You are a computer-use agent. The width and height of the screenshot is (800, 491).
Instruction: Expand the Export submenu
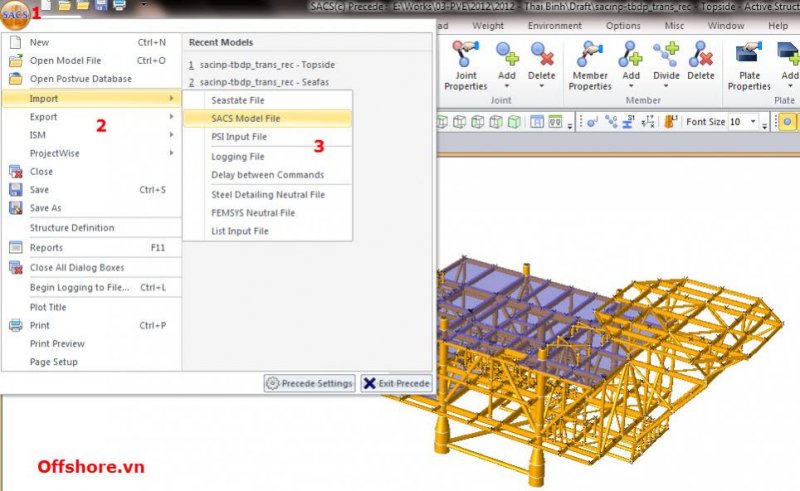pos(92,117)
